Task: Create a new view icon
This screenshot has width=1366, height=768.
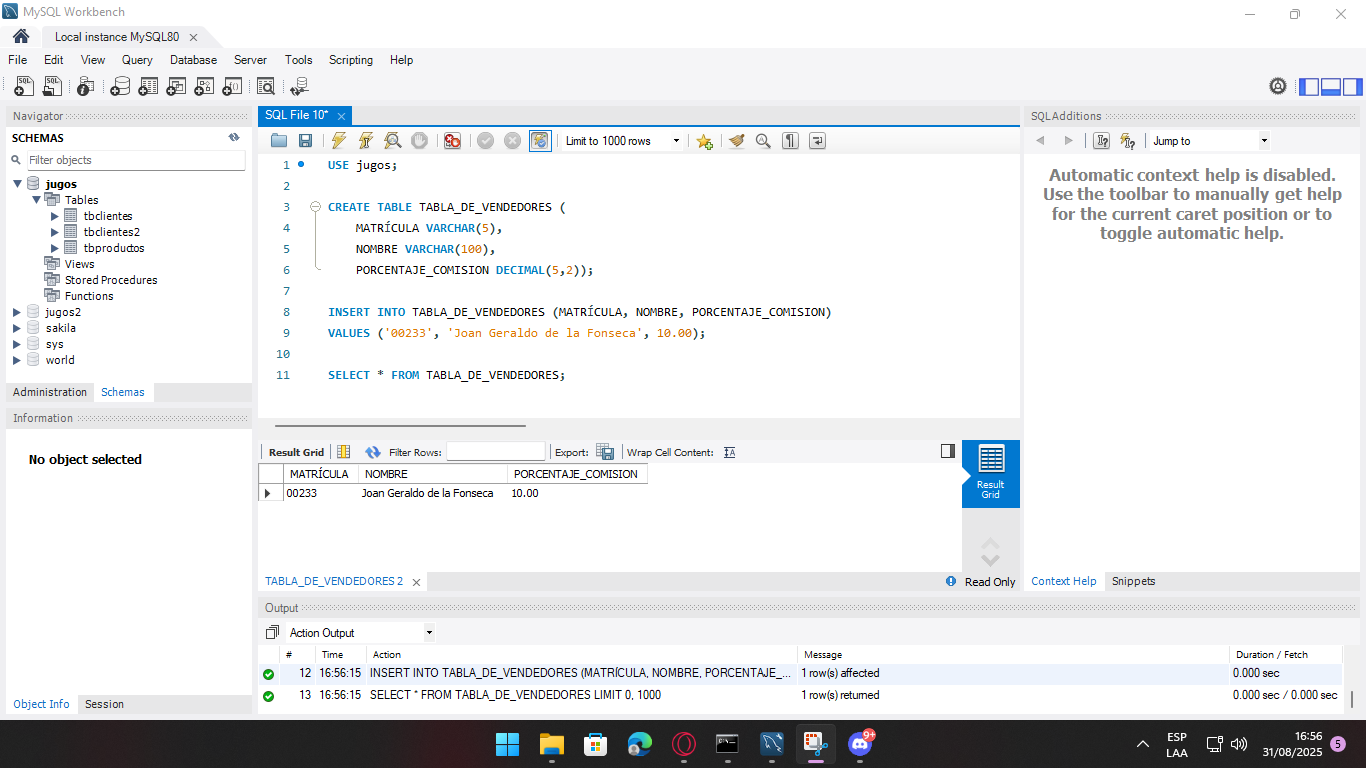Action: [176, 87]
